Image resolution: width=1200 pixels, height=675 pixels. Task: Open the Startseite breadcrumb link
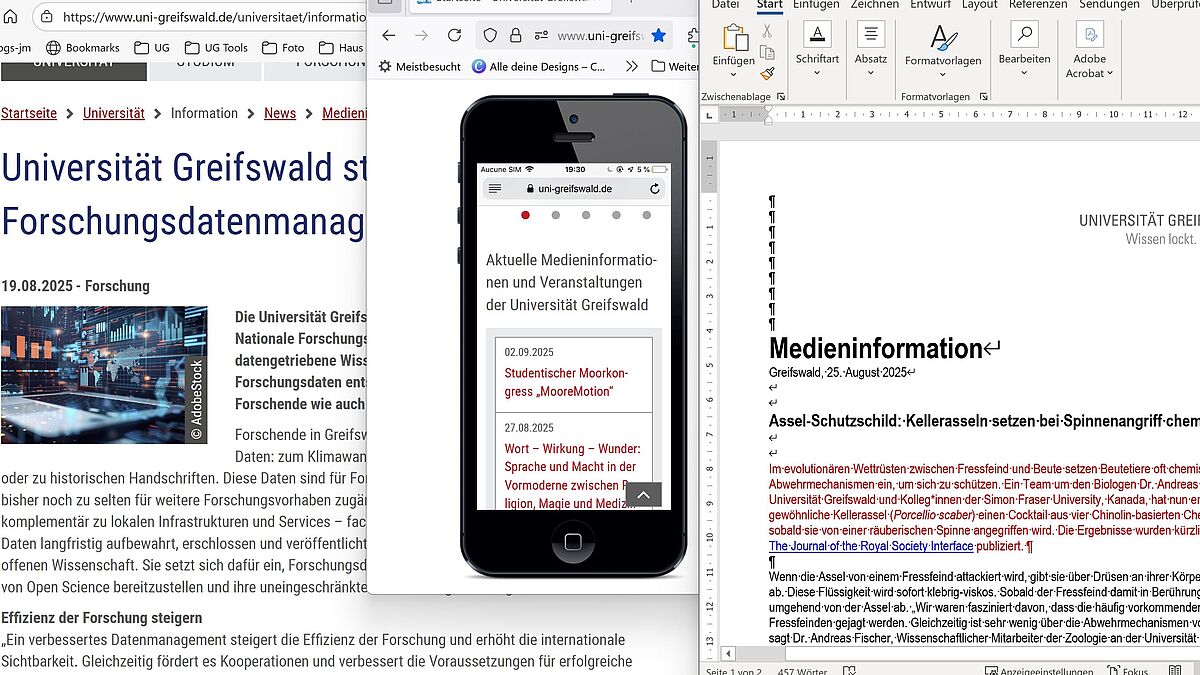point(29,113)
